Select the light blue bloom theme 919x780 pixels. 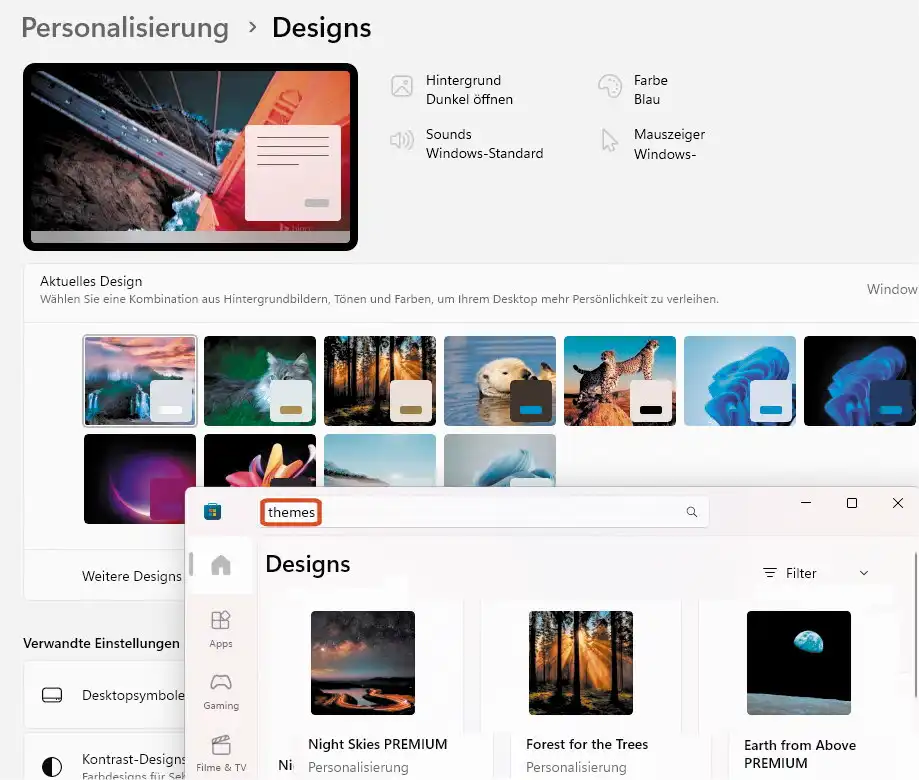740,380
